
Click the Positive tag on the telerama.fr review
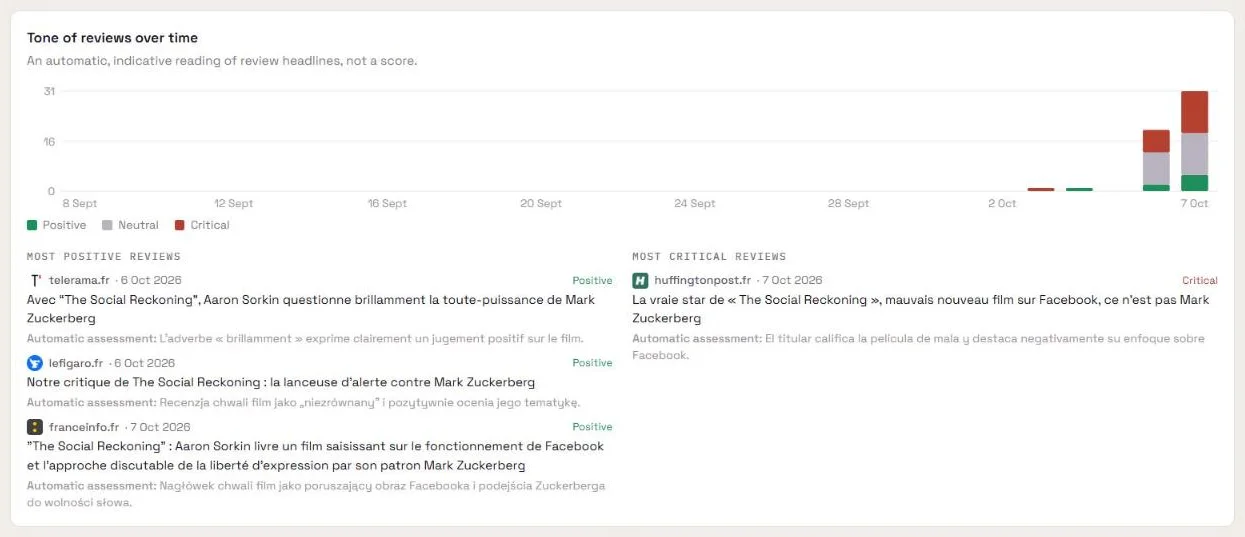click(x=592, y=281)
